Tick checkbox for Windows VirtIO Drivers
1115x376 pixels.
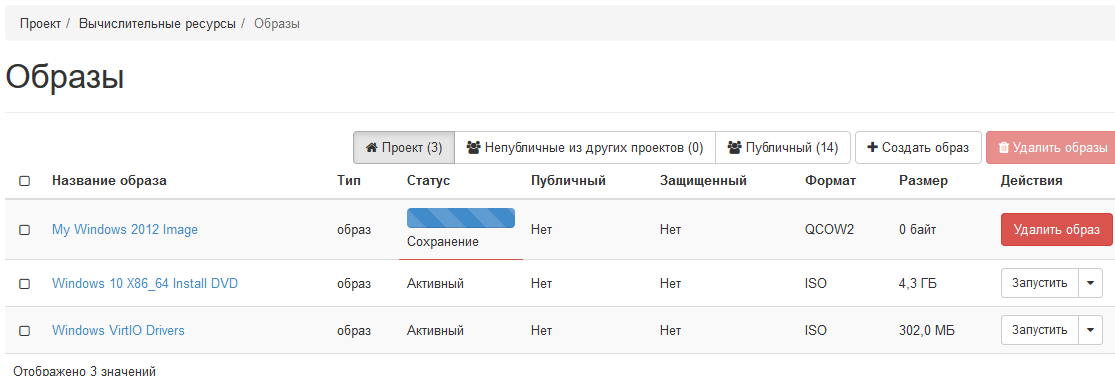click(24, 331)
